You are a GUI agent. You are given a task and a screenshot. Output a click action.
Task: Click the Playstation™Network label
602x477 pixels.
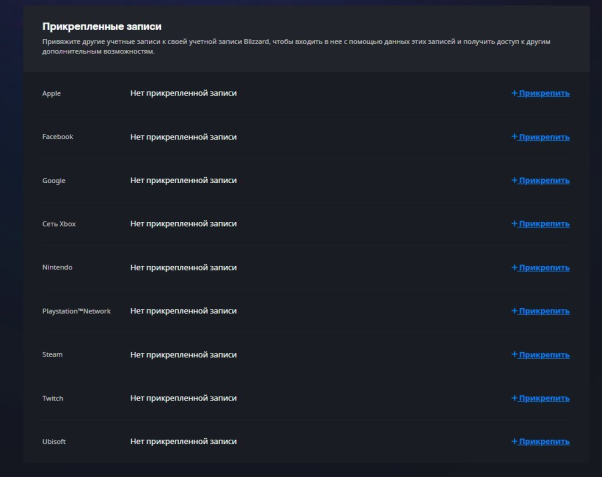tap(77, 311)
